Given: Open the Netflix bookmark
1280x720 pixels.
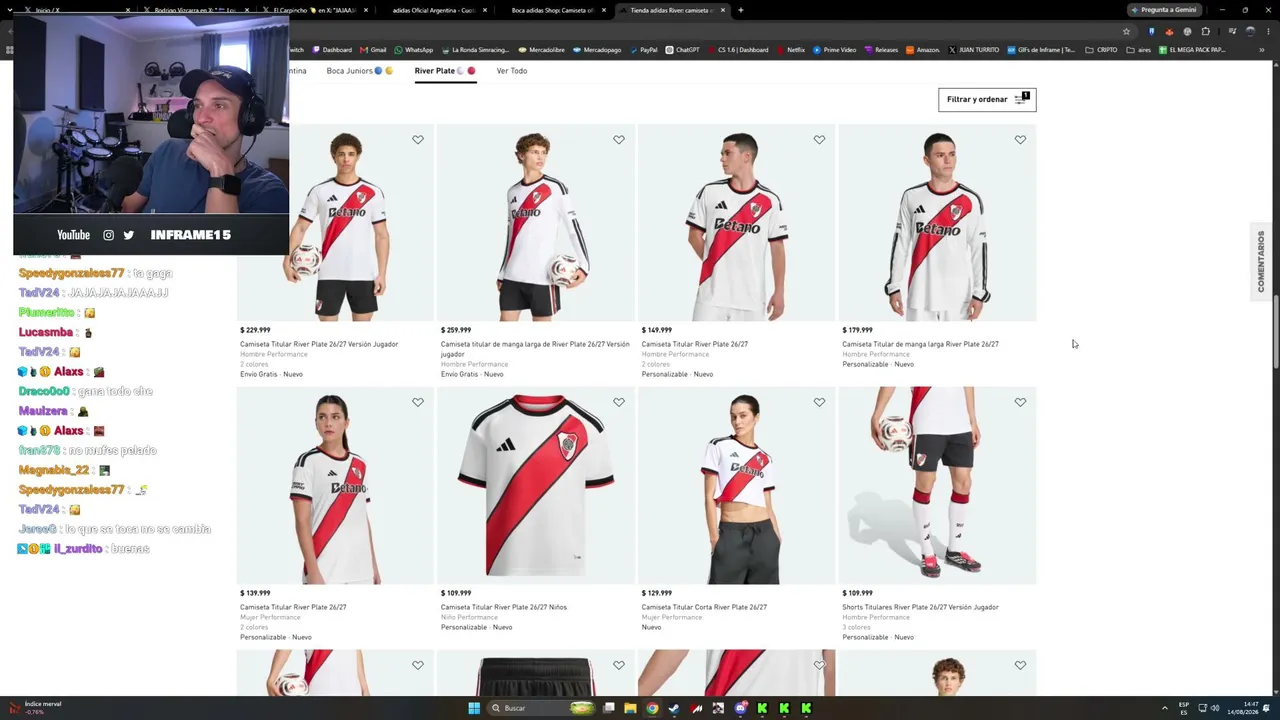Looking at the screenshot, I should (x=790, y=50).
